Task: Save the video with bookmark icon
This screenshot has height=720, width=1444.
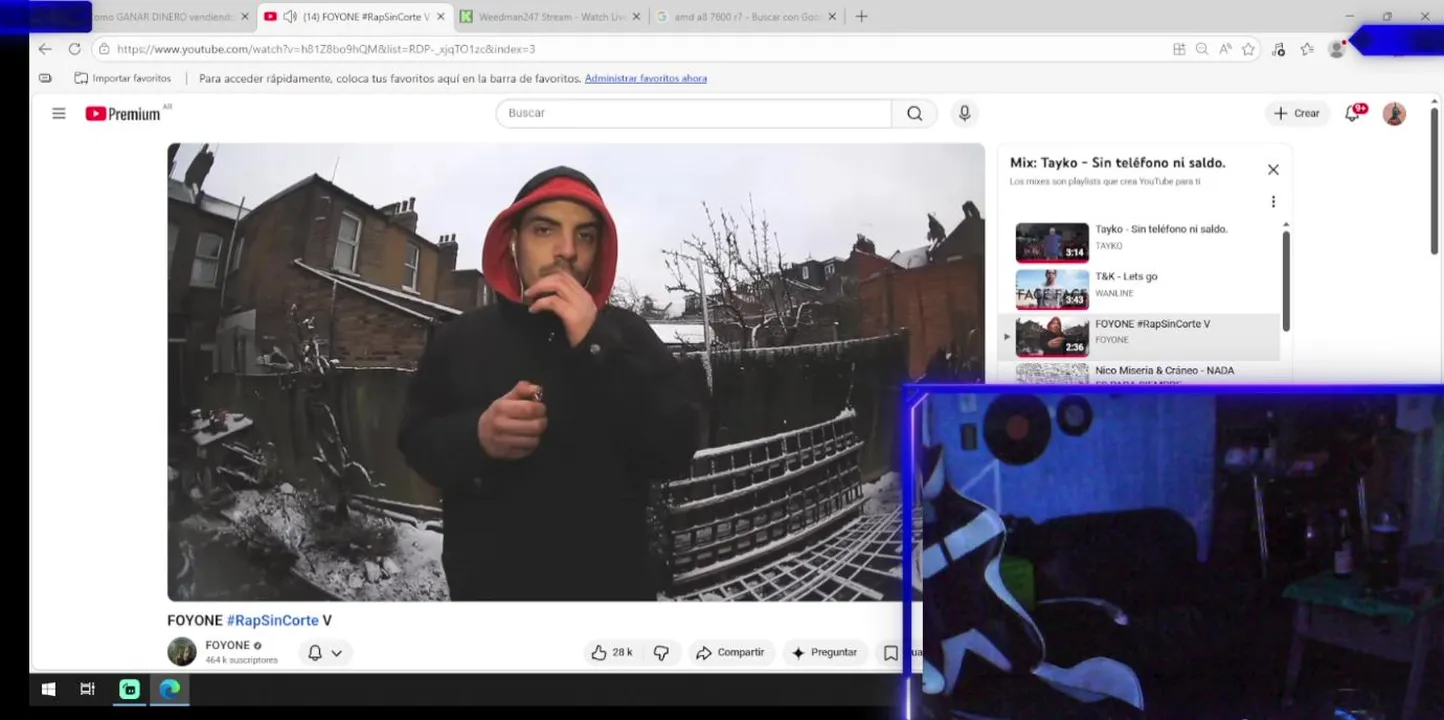Action: pyautogui.click(x=890, y=653)
